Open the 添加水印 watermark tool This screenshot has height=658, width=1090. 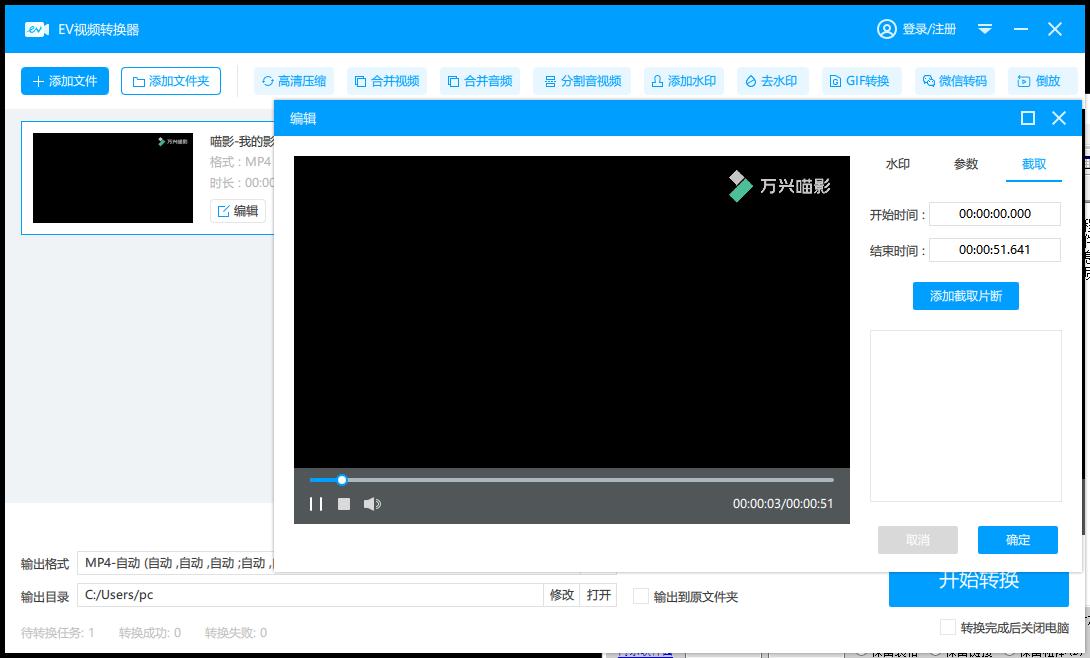coord(684,81)
